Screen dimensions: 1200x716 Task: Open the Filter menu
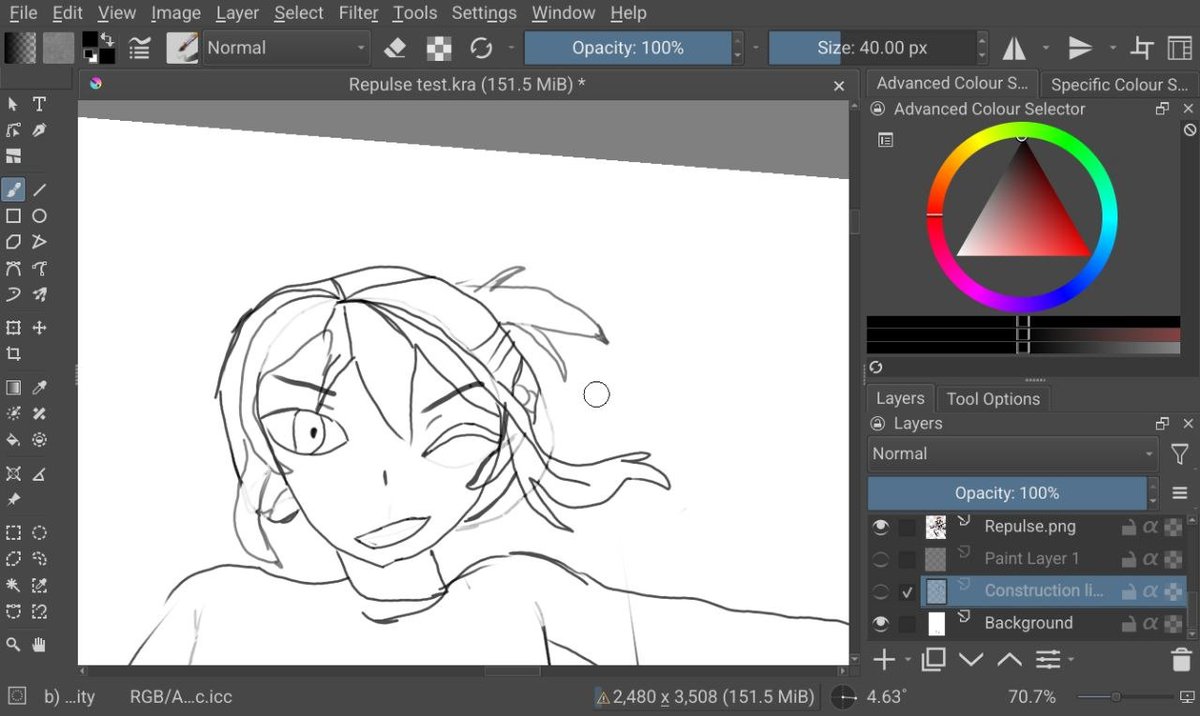pyautogui.click(x=358, y=13)
